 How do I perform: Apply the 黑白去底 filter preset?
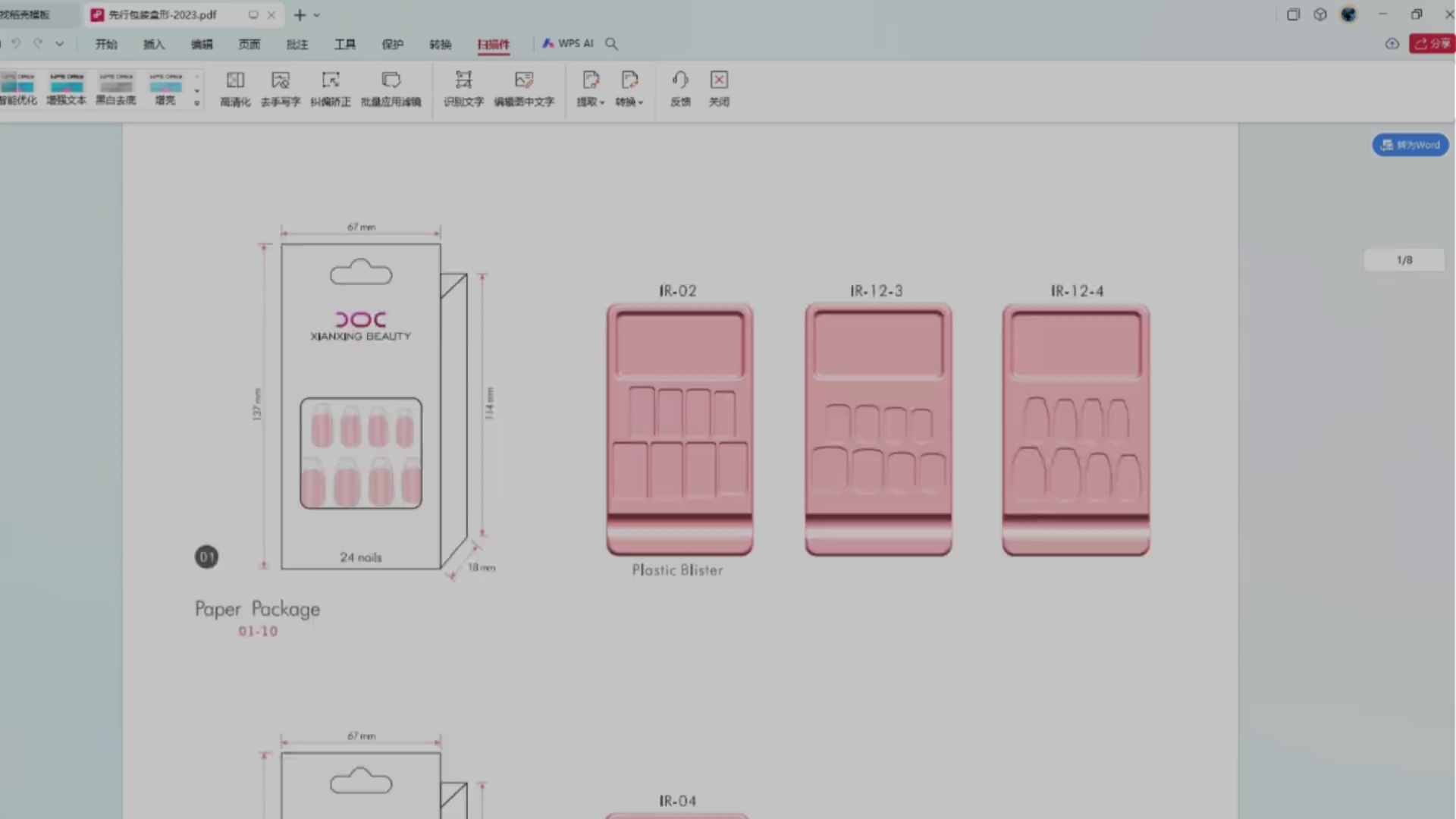point(116,88)
